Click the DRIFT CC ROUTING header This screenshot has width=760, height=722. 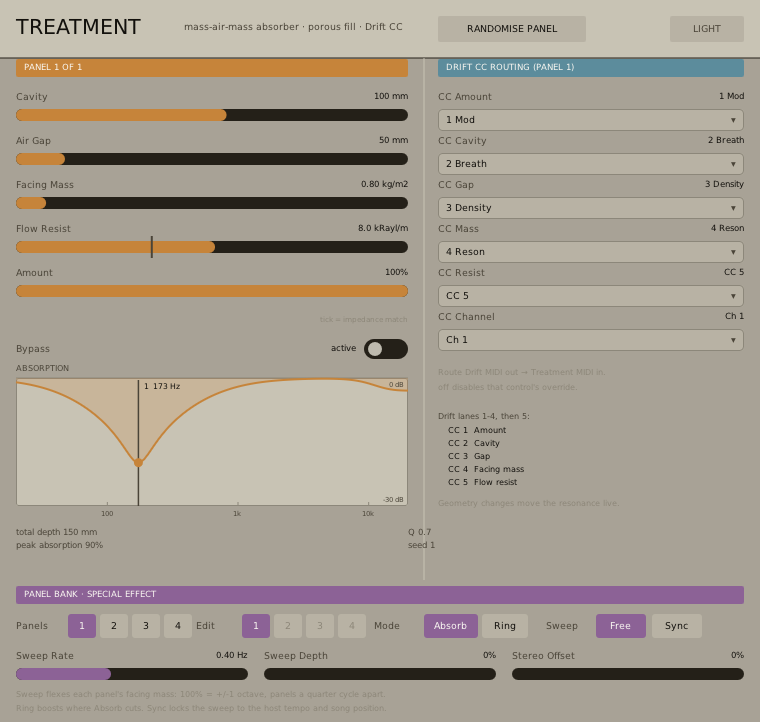pos(591,67)
